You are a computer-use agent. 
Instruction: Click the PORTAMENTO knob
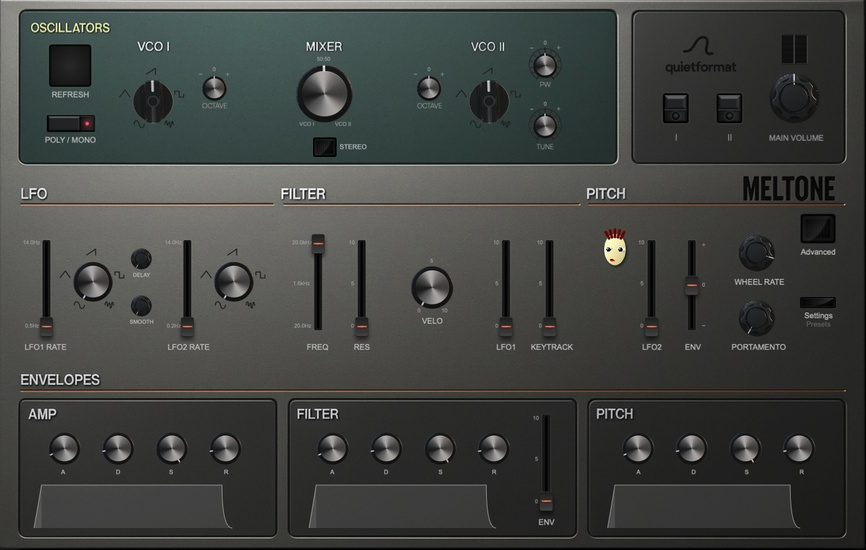757,318
